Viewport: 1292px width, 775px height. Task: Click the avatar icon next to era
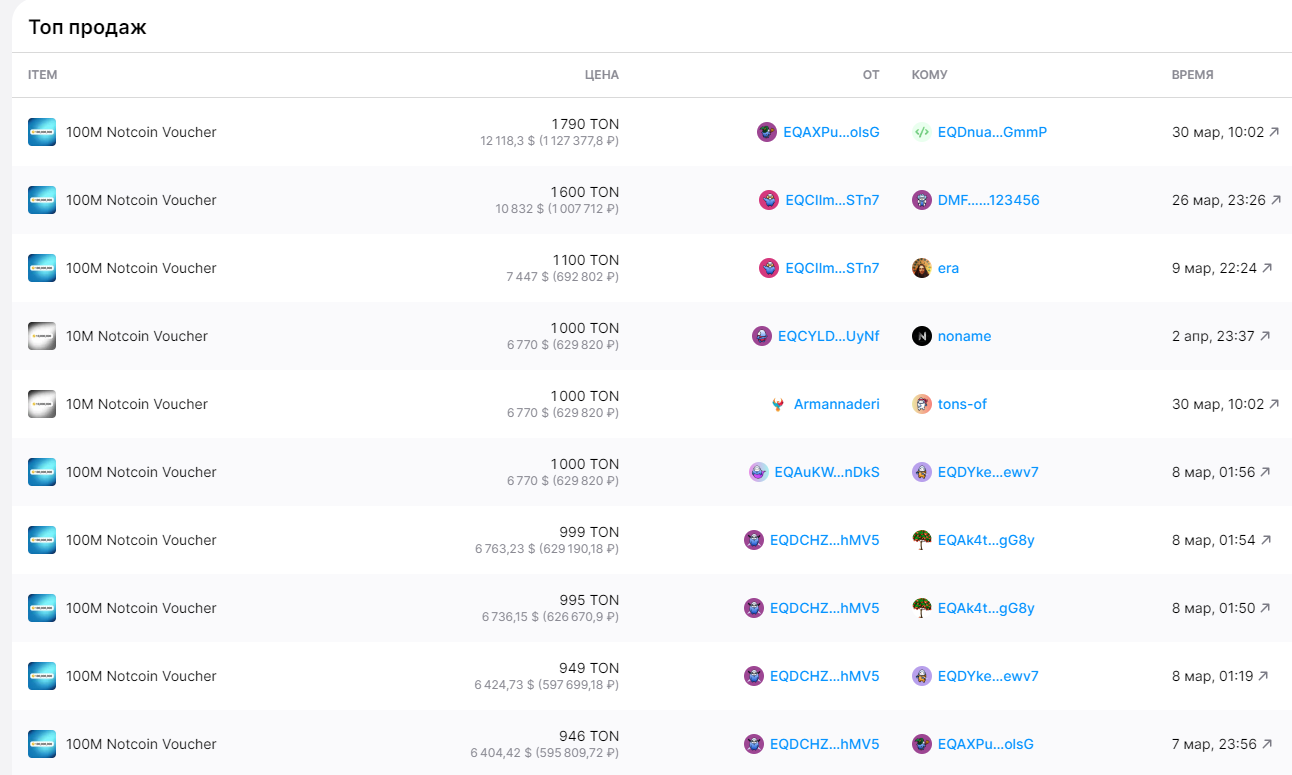[921, 268]
